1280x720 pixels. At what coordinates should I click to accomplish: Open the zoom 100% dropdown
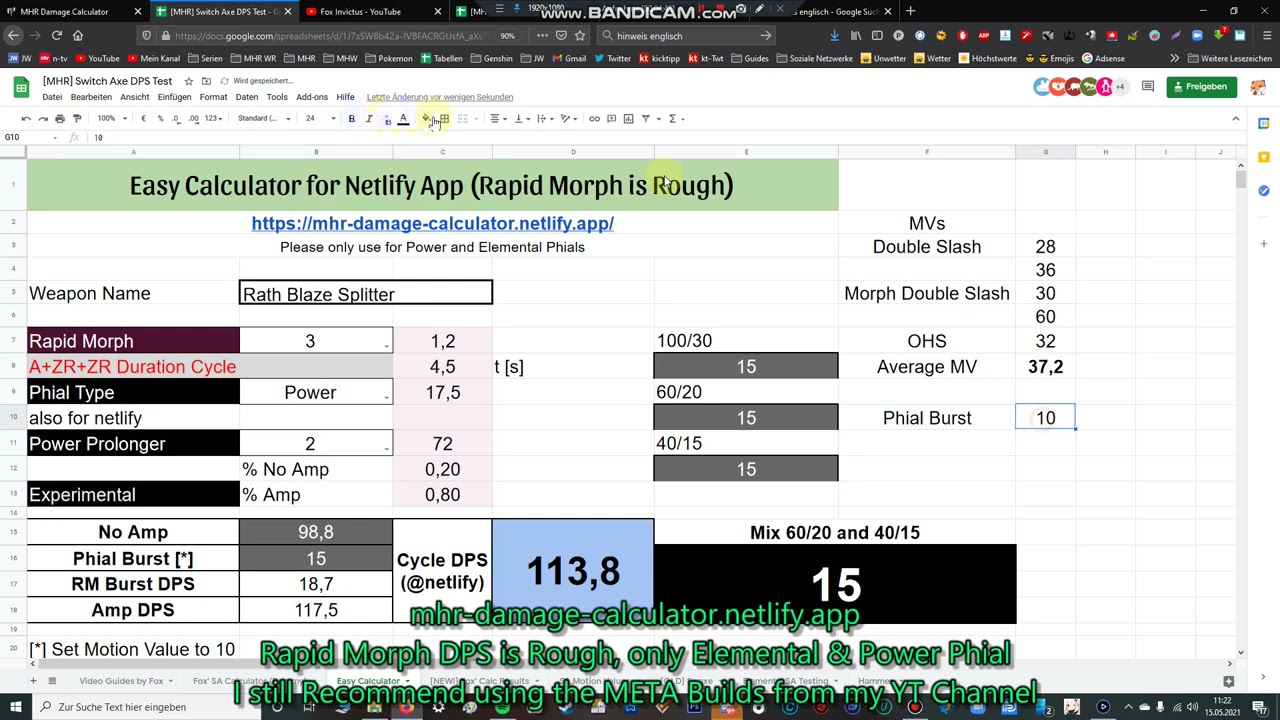tap(110, 119)
